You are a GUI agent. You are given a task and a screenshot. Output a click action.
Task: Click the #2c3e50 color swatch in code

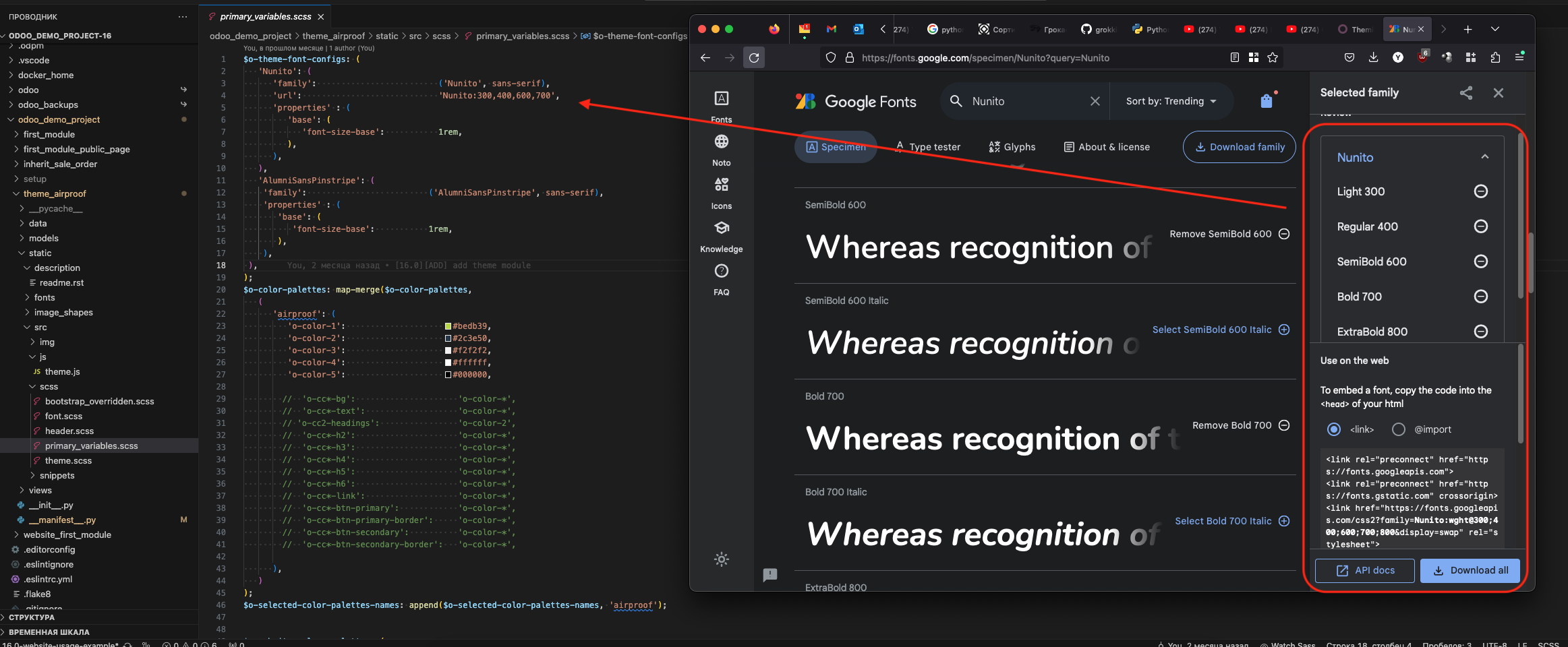coord(448,338)
